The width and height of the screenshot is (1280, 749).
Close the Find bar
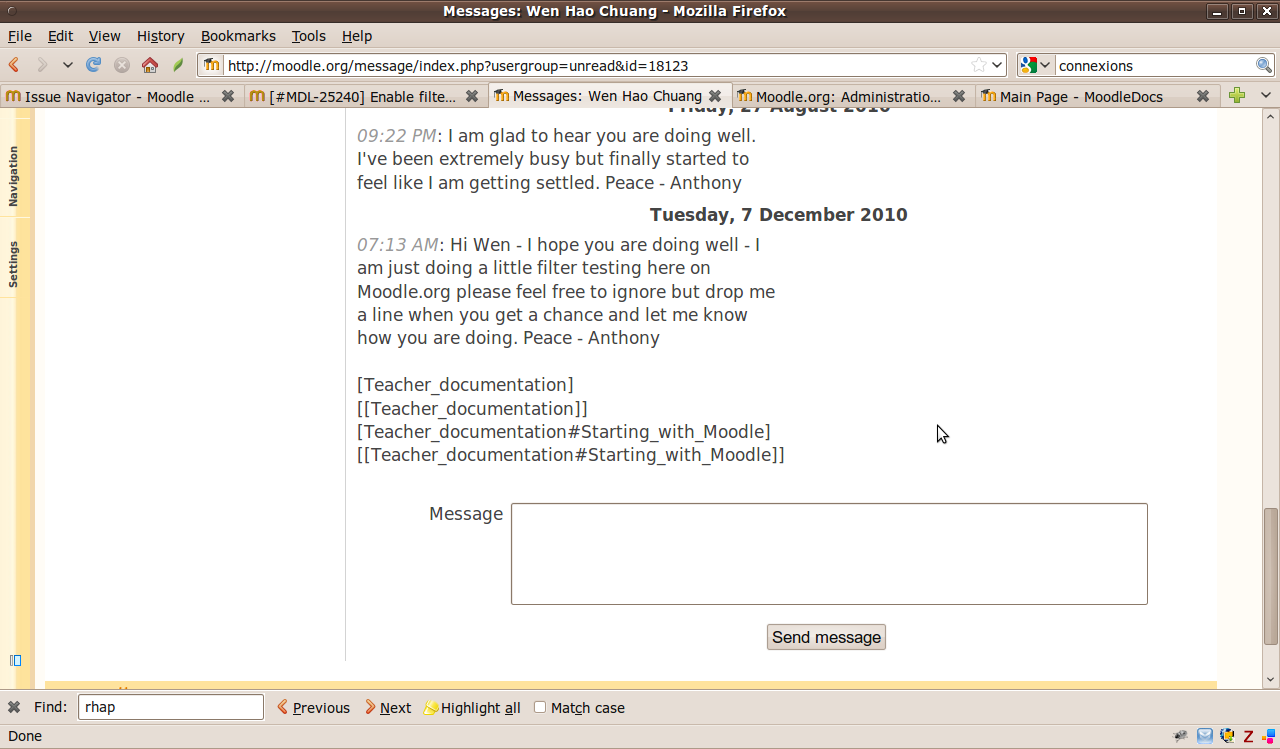14,707
